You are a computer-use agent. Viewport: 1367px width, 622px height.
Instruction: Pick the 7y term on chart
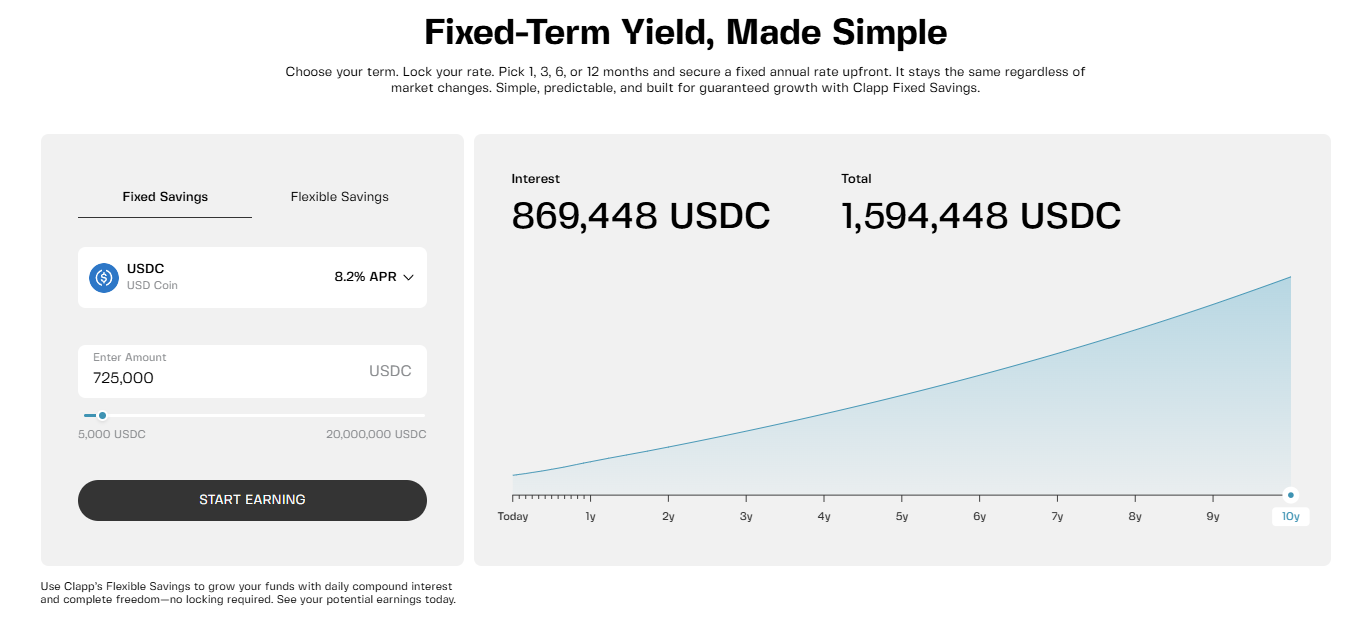(1057, 516)
